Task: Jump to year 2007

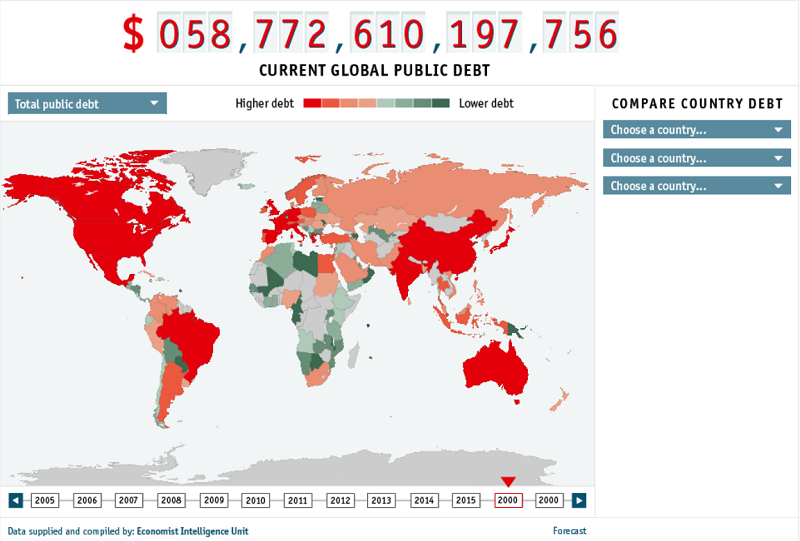Action: [129, 500]
